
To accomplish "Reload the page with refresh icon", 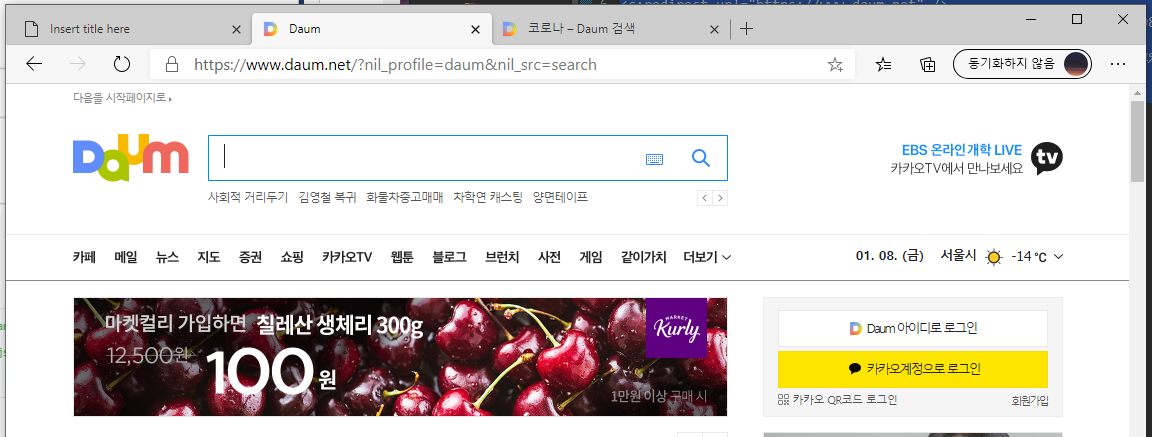I will (x=121, y=64).
